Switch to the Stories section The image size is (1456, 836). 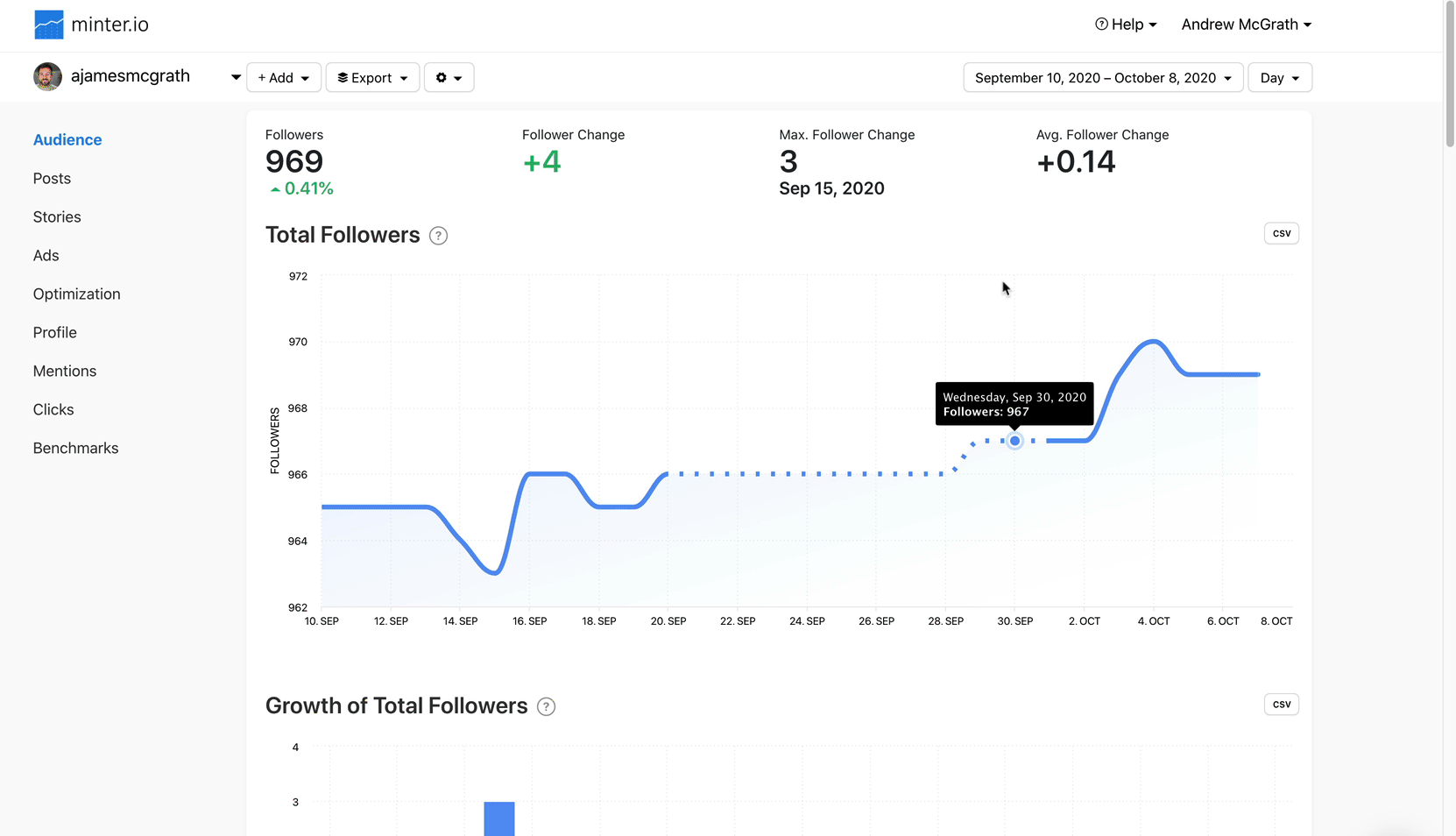(57, 217)
